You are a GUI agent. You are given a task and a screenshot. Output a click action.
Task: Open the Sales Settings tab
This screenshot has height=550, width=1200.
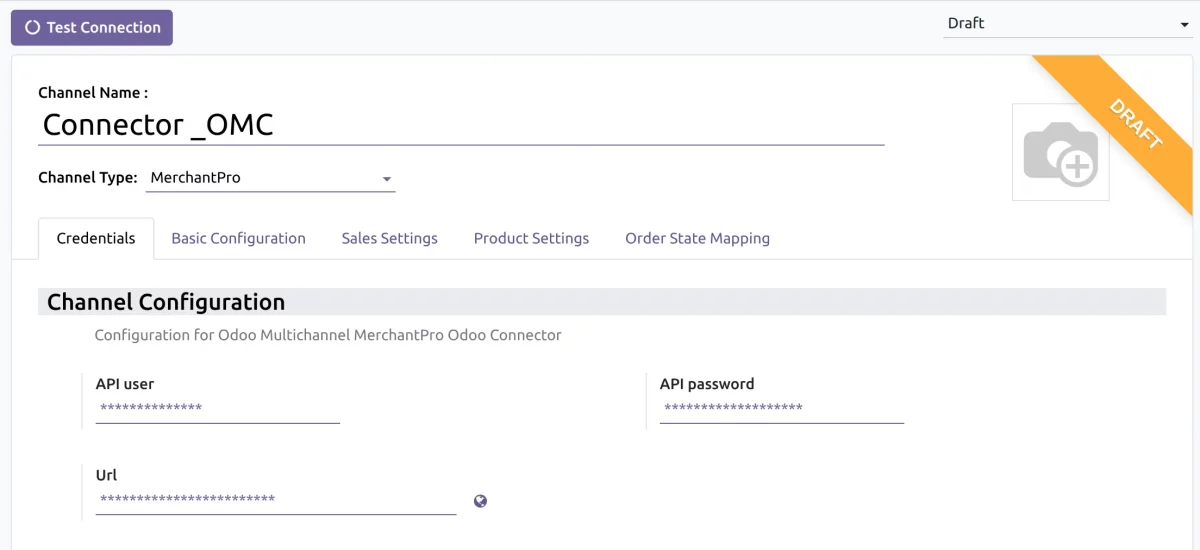tap(389, 239)
